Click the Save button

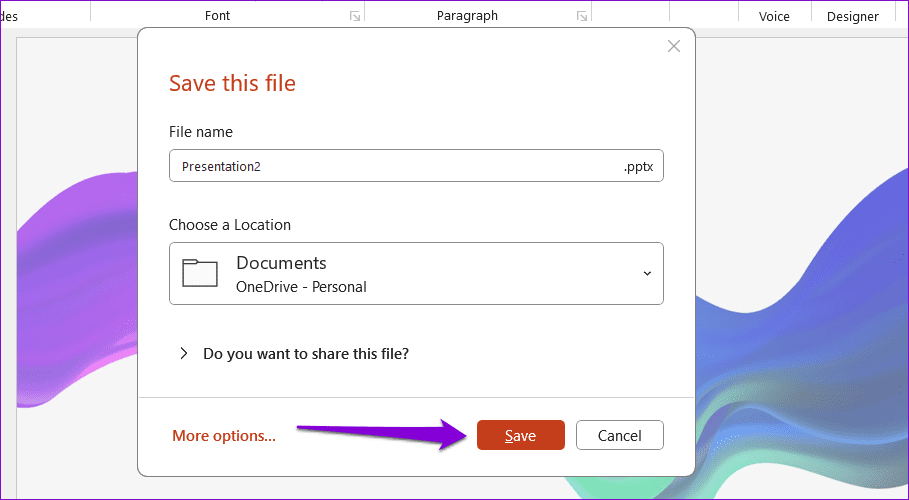[x=521, y=435]
